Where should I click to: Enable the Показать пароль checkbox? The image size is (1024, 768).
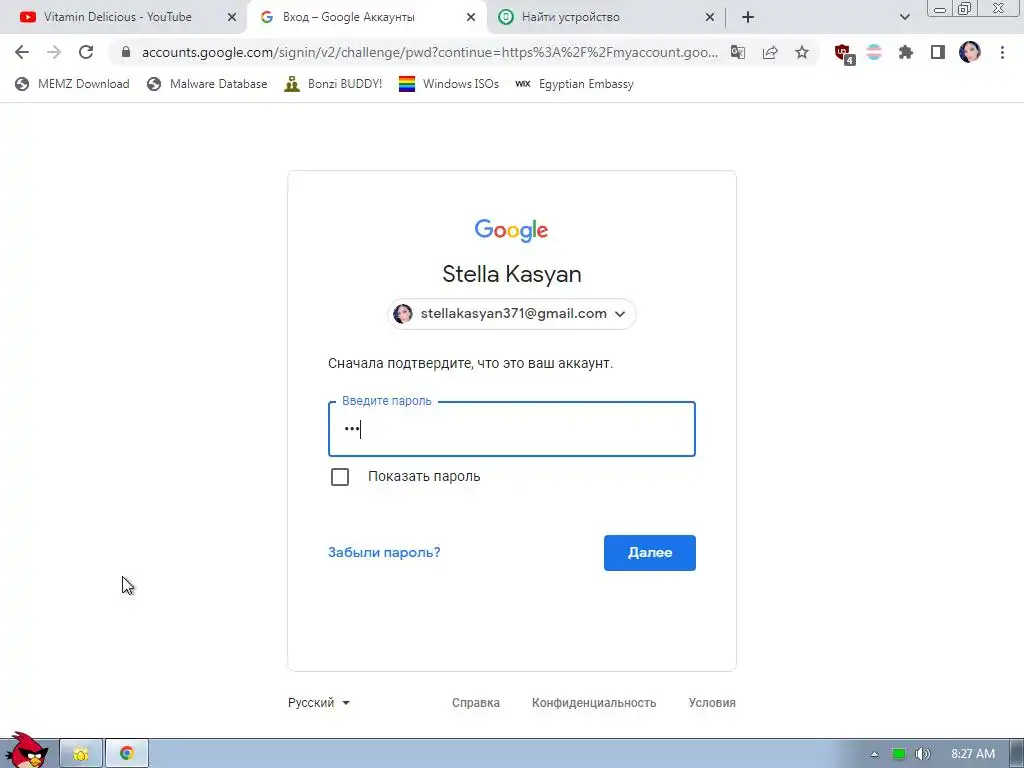[x=340, y=477]
